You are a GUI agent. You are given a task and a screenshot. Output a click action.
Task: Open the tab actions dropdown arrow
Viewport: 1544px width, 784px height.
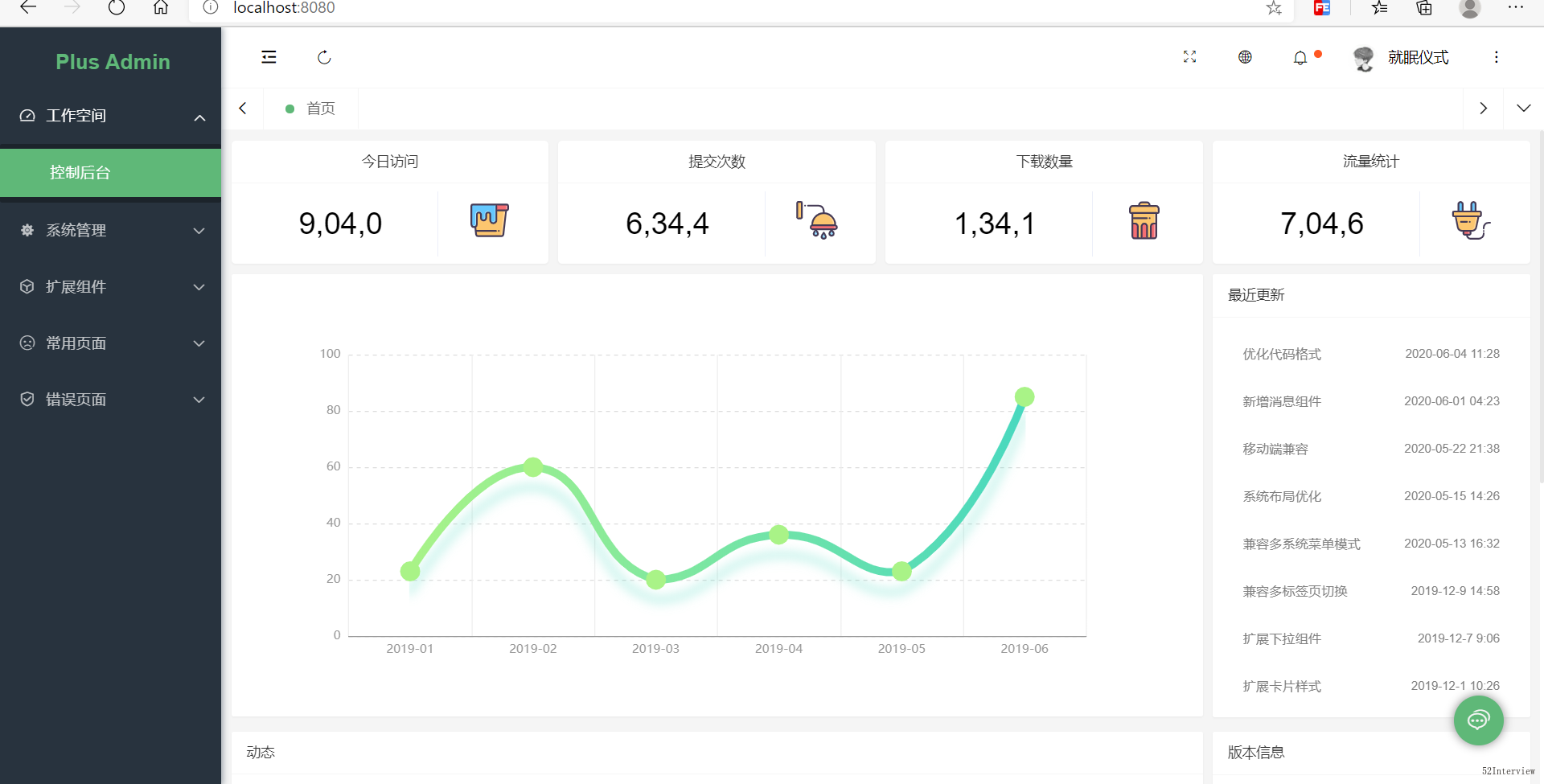(1523, 108)
